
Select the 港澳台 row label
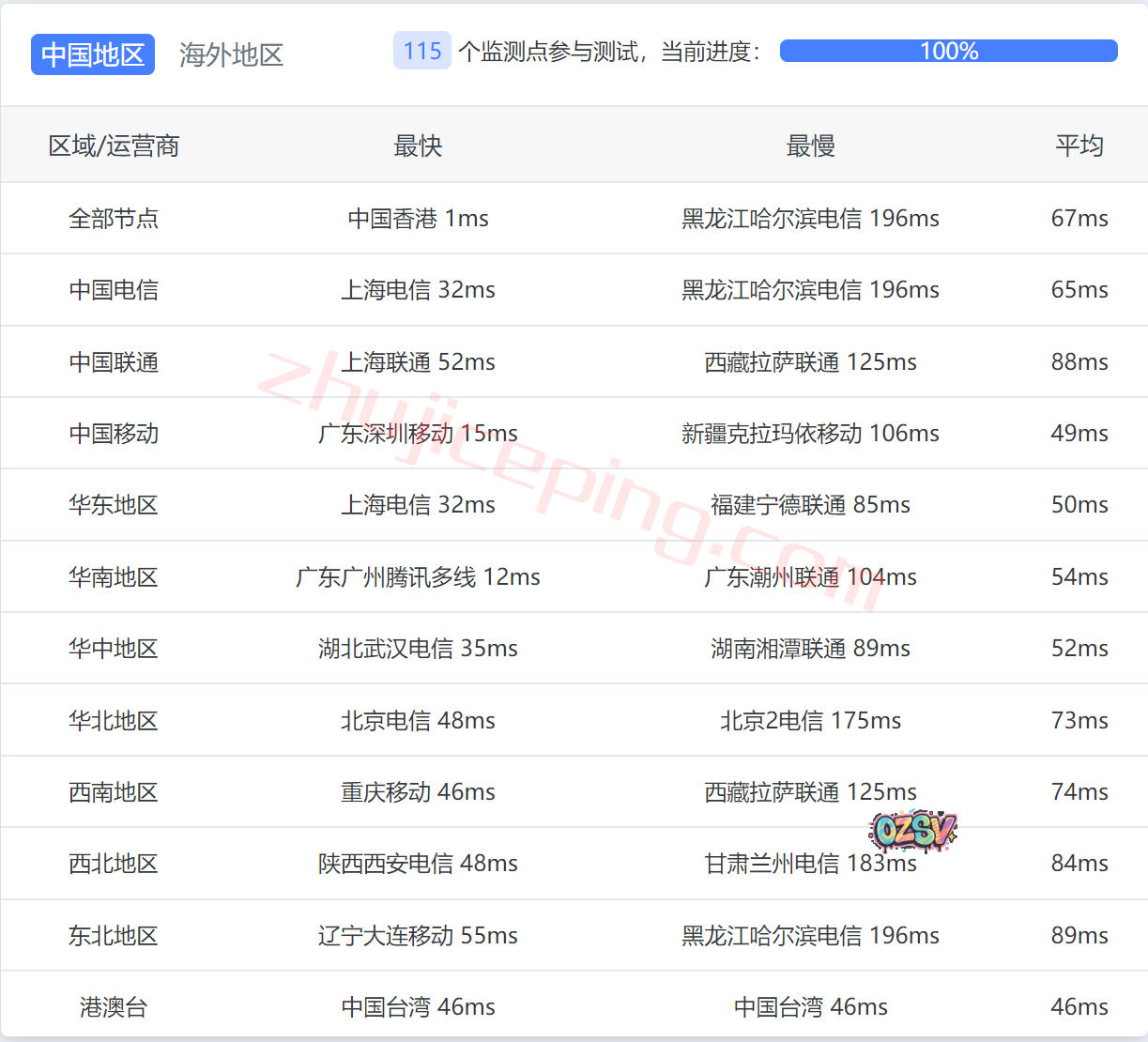(x=114, y=1007)
